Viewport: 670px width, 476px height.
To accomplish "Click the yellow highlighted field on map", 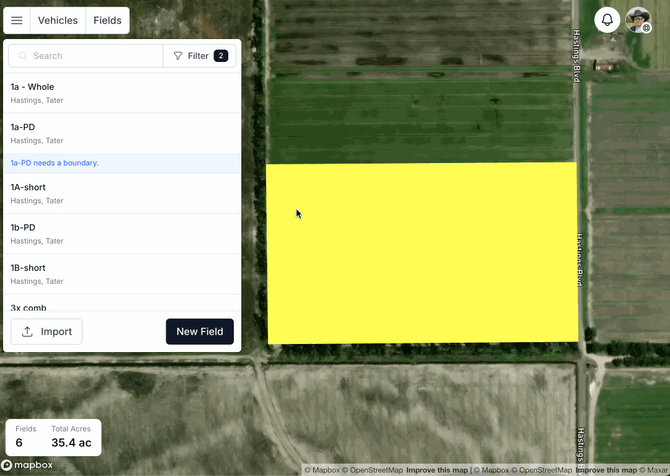I will coord(421,253).
